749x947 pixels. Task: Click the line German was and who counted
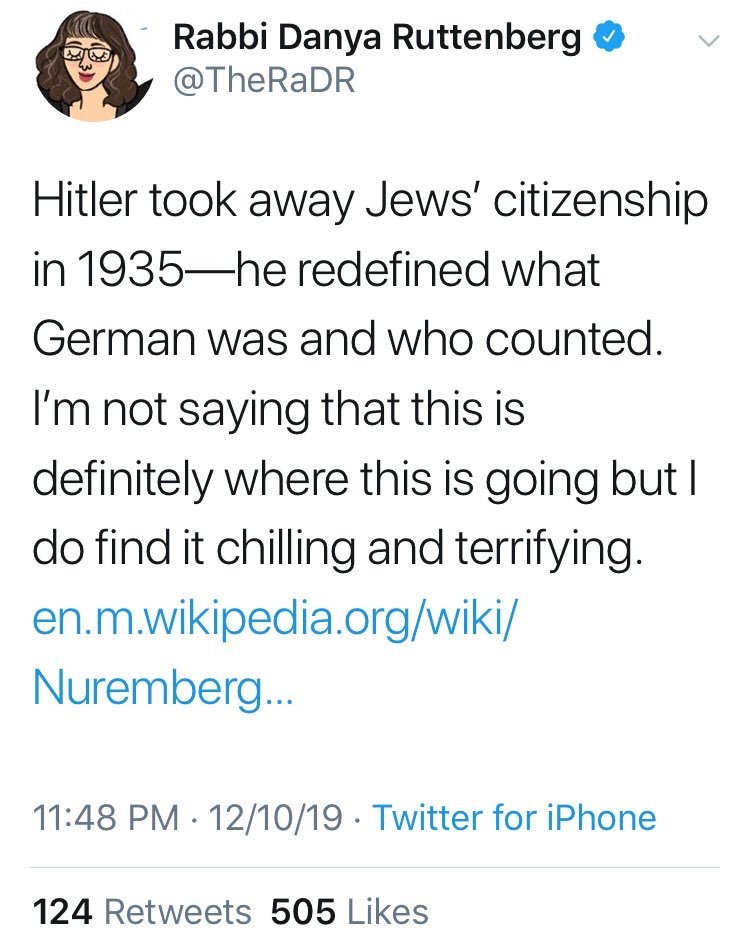pyautogui.click(x=348, y=342)
